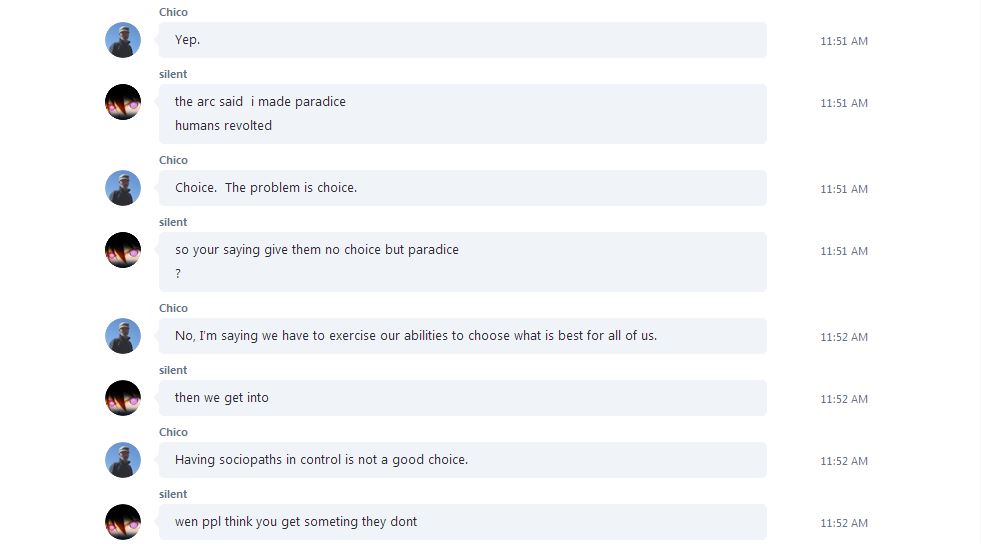Click the "silent" name above "then we get into"

(x=173, y=370)
